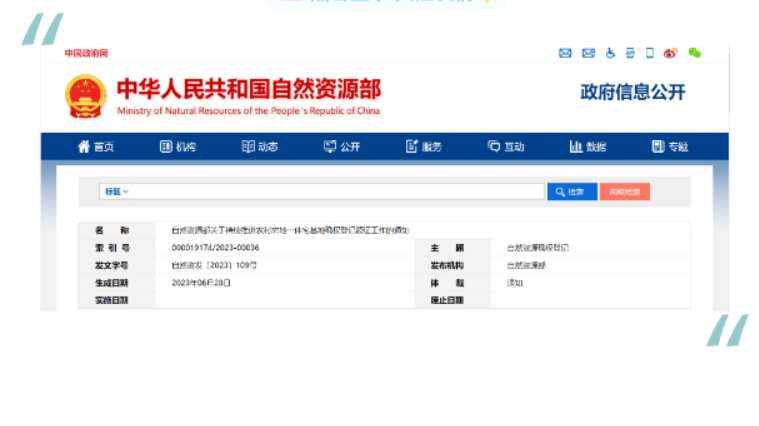Click the 发文字号 field label

pyautogui.click(x=112, y=265)
